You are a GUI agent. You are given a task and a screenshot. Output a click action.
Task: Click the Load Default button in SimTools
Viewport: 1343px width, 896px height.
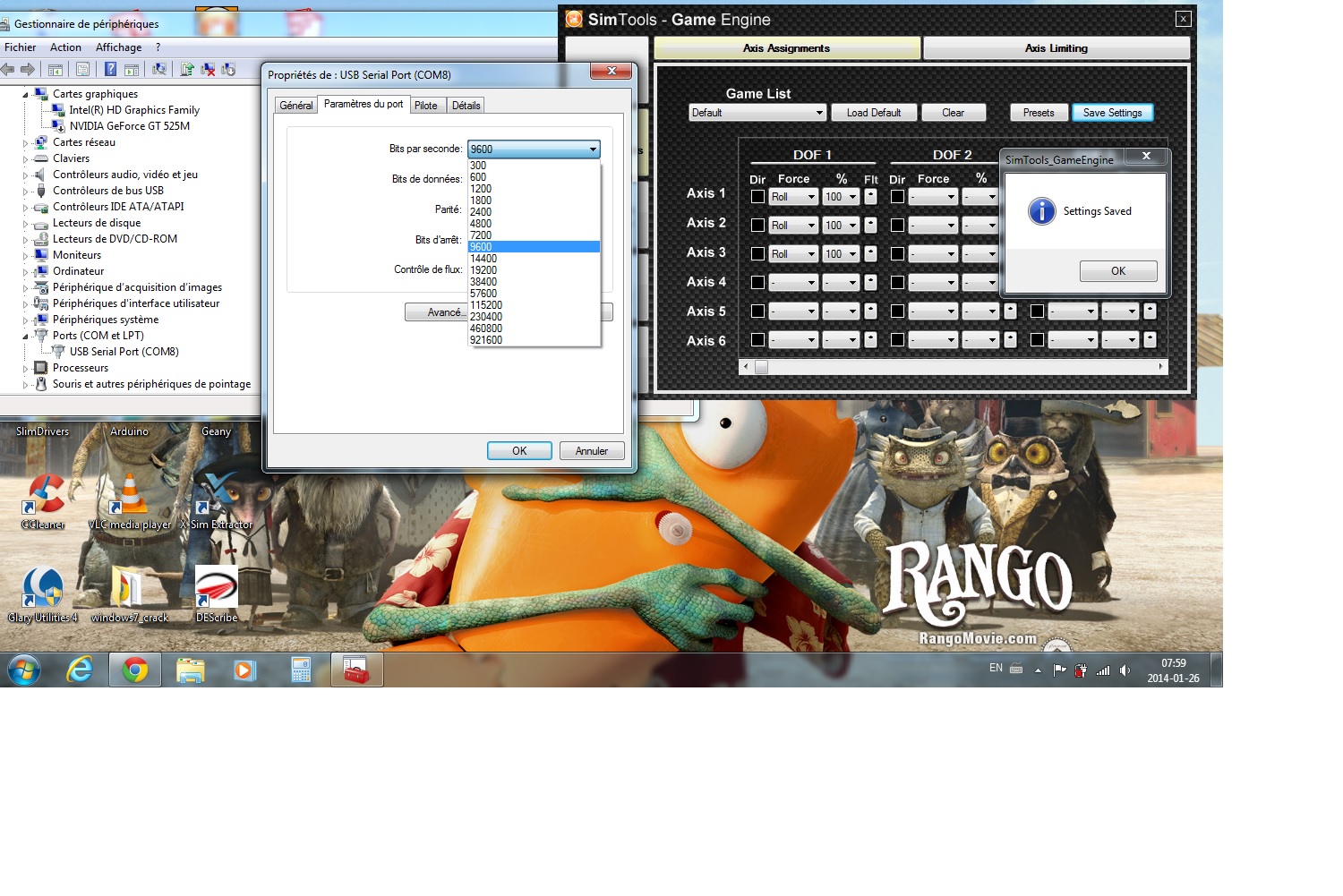coord(874,112)
